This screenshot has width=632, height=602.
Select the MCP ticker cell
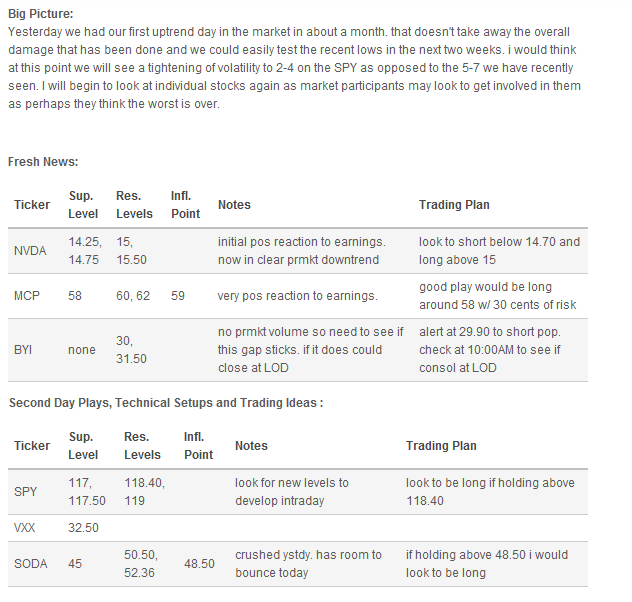[28, 297]
